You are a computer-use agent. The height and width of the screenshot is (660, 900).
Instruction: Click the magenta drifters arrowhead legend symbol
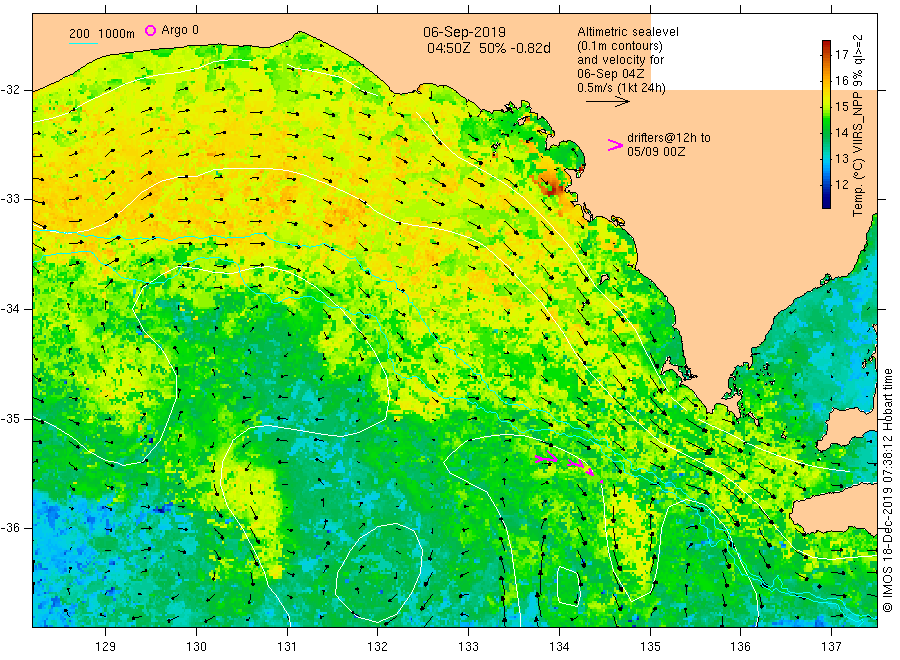pos(615,145)
